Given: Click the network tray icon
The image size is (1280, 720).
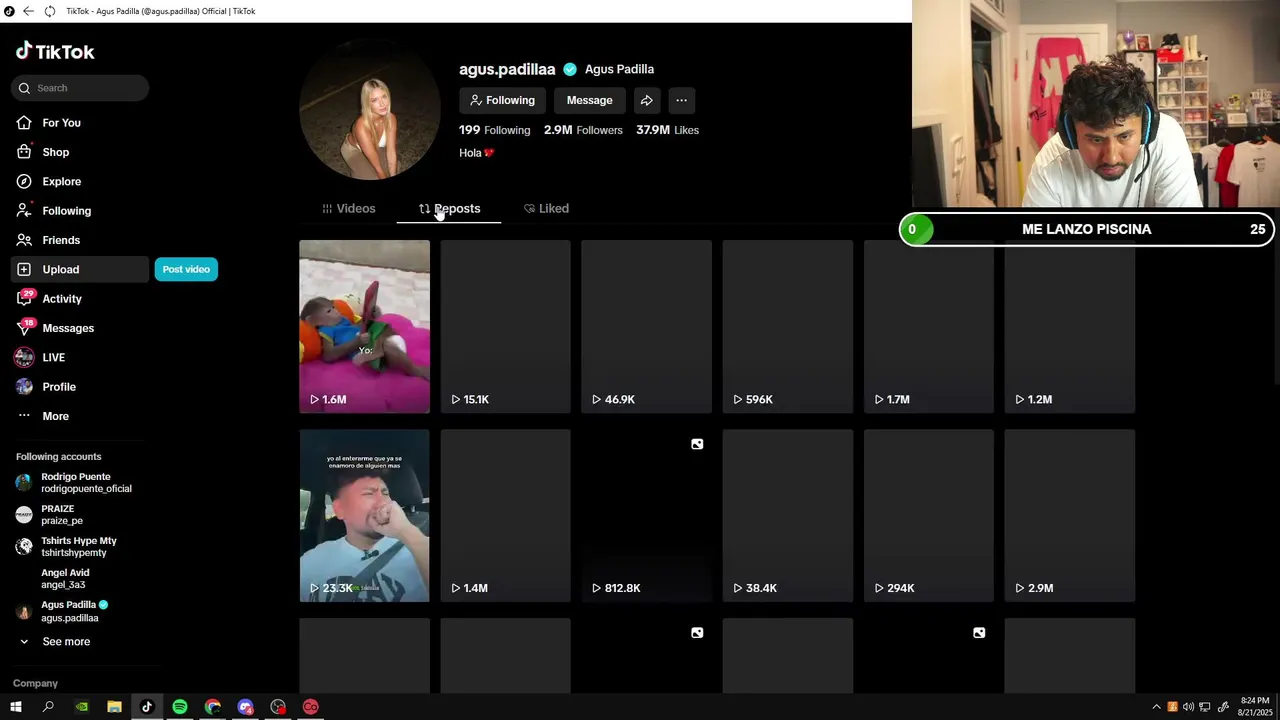Looking at the screenshot, I should click(1205, 707).
